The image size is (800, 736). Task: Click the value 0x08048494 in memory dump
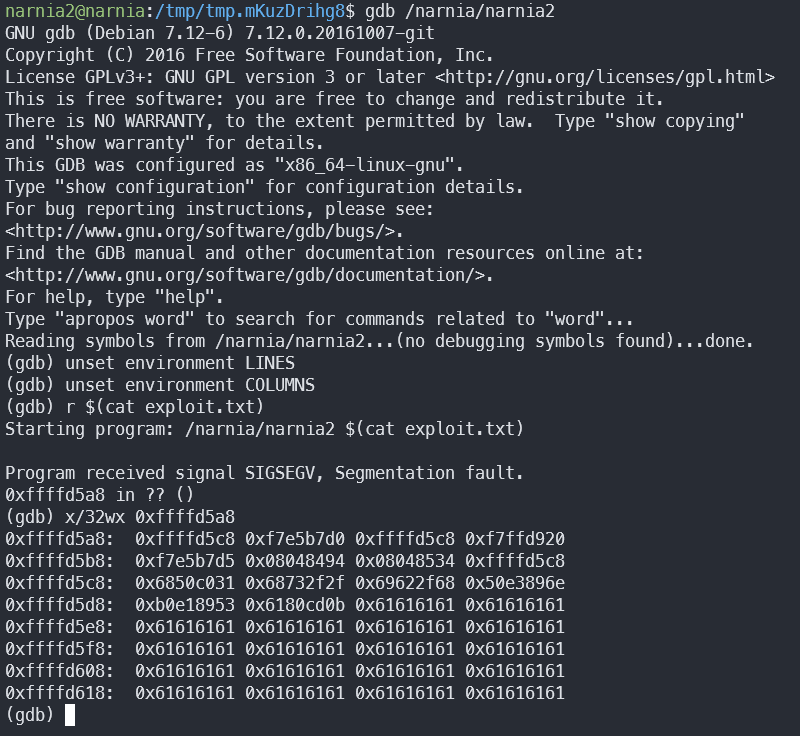295,561
